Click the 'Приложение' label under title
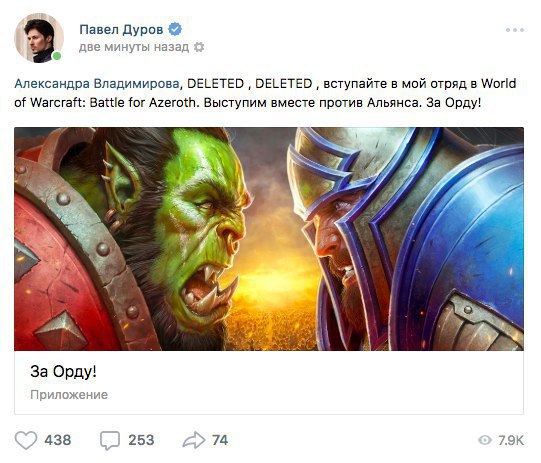This screenshot has width=541, height=463. click(x=69, y=395)
